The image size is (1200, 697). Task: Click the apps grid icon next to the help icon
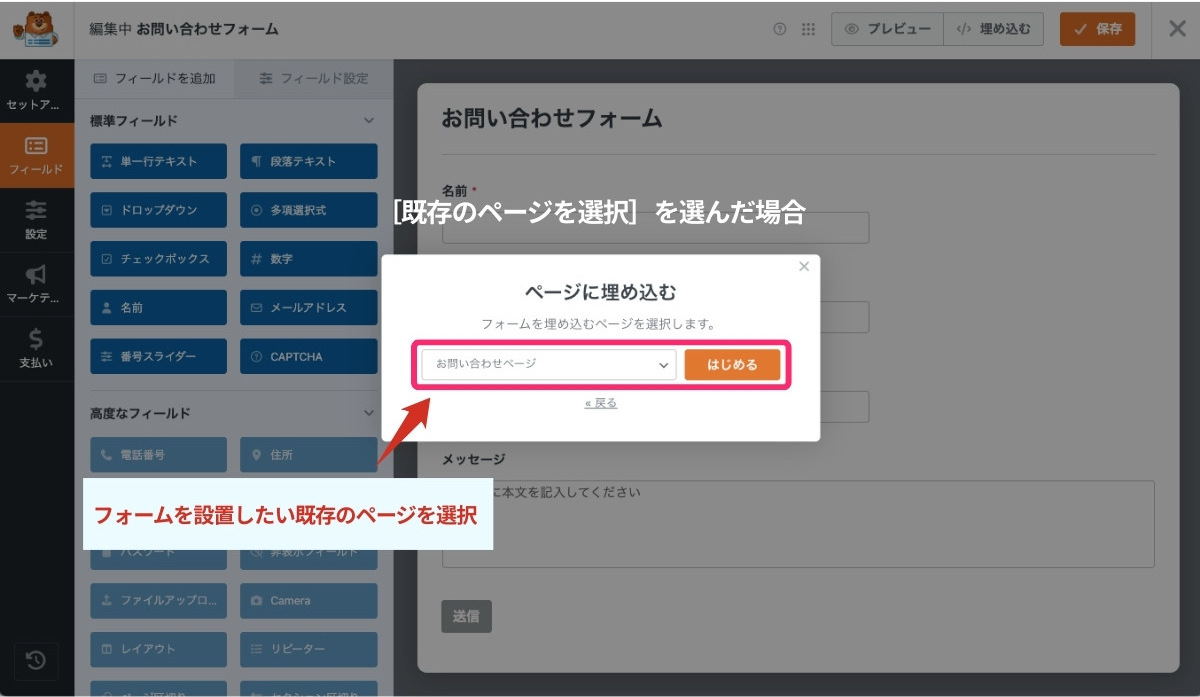point(808,28)
